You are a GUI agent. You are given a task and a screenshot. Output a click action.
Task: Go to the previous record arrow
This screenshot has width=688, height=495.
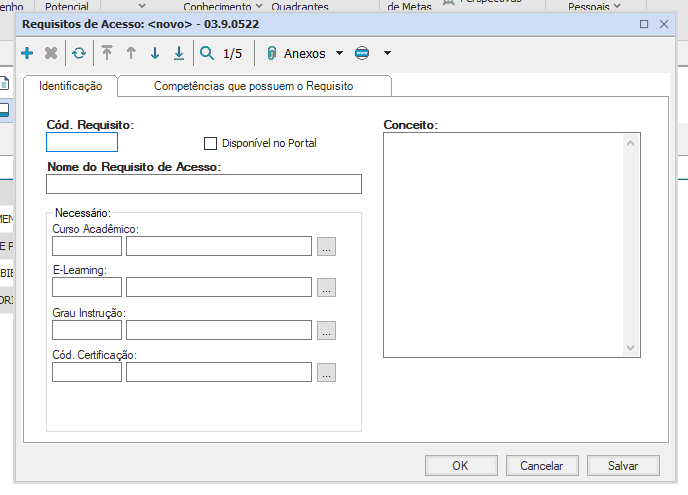(131, 53)
